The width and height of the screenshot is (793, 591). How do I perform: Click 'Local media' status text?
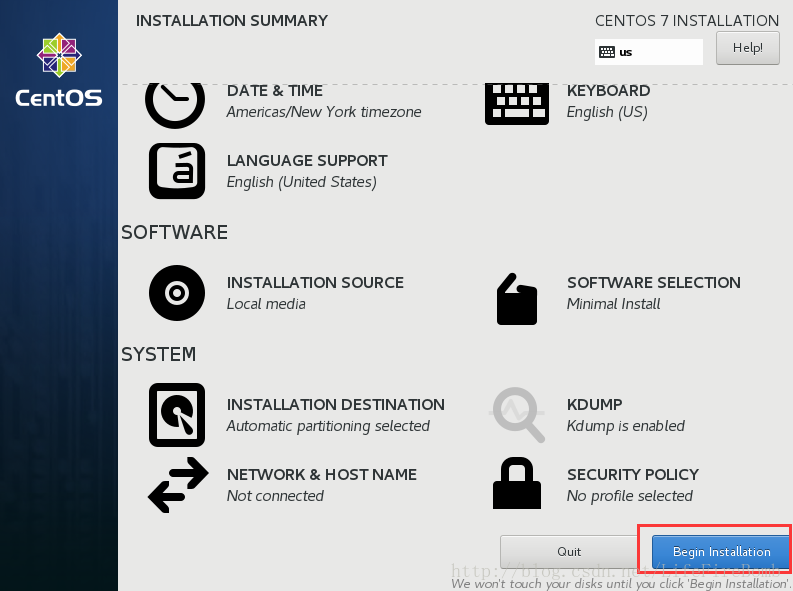point(266,304)
